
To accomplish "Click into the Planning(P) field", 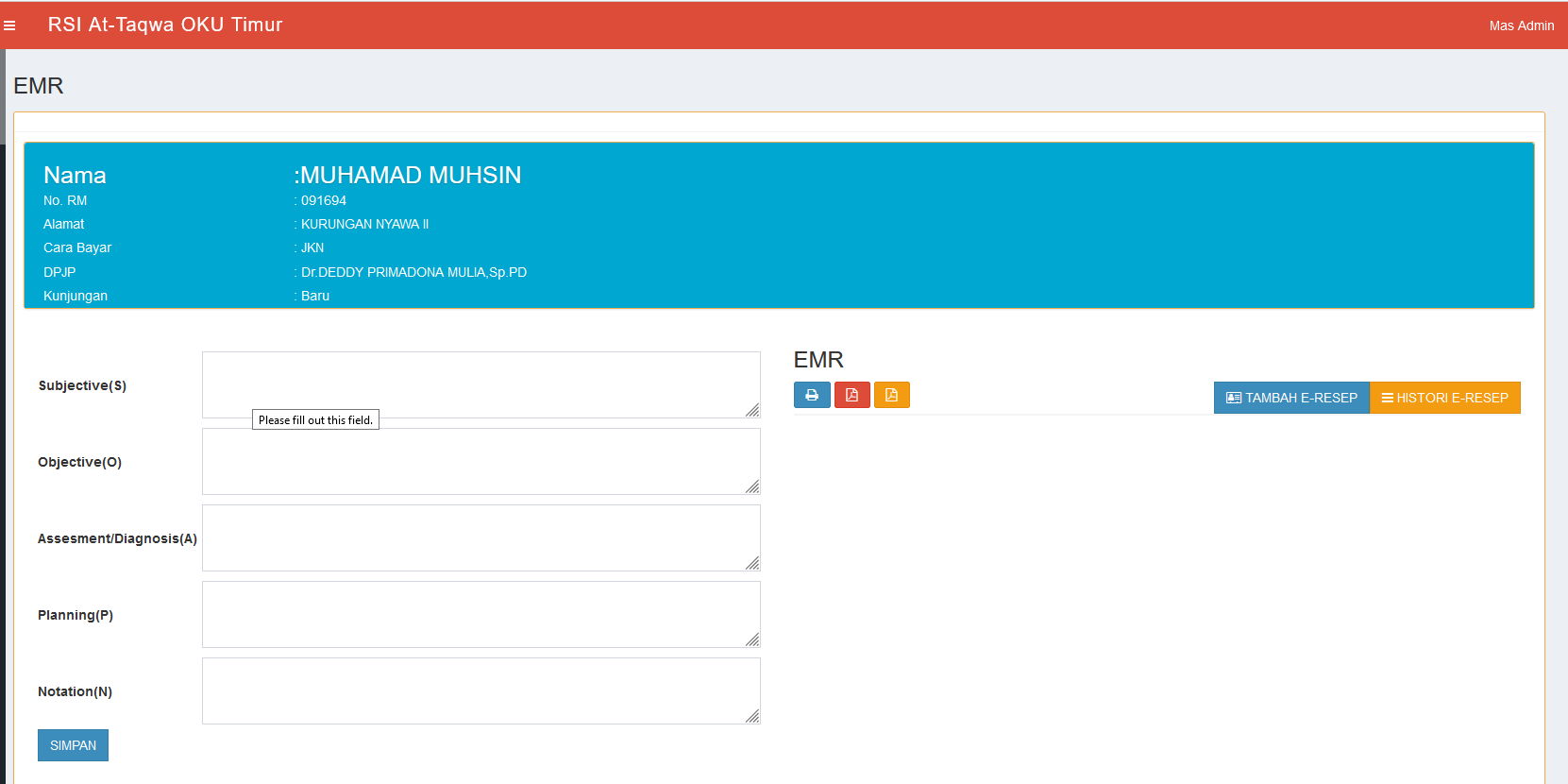I will [481, 614].
